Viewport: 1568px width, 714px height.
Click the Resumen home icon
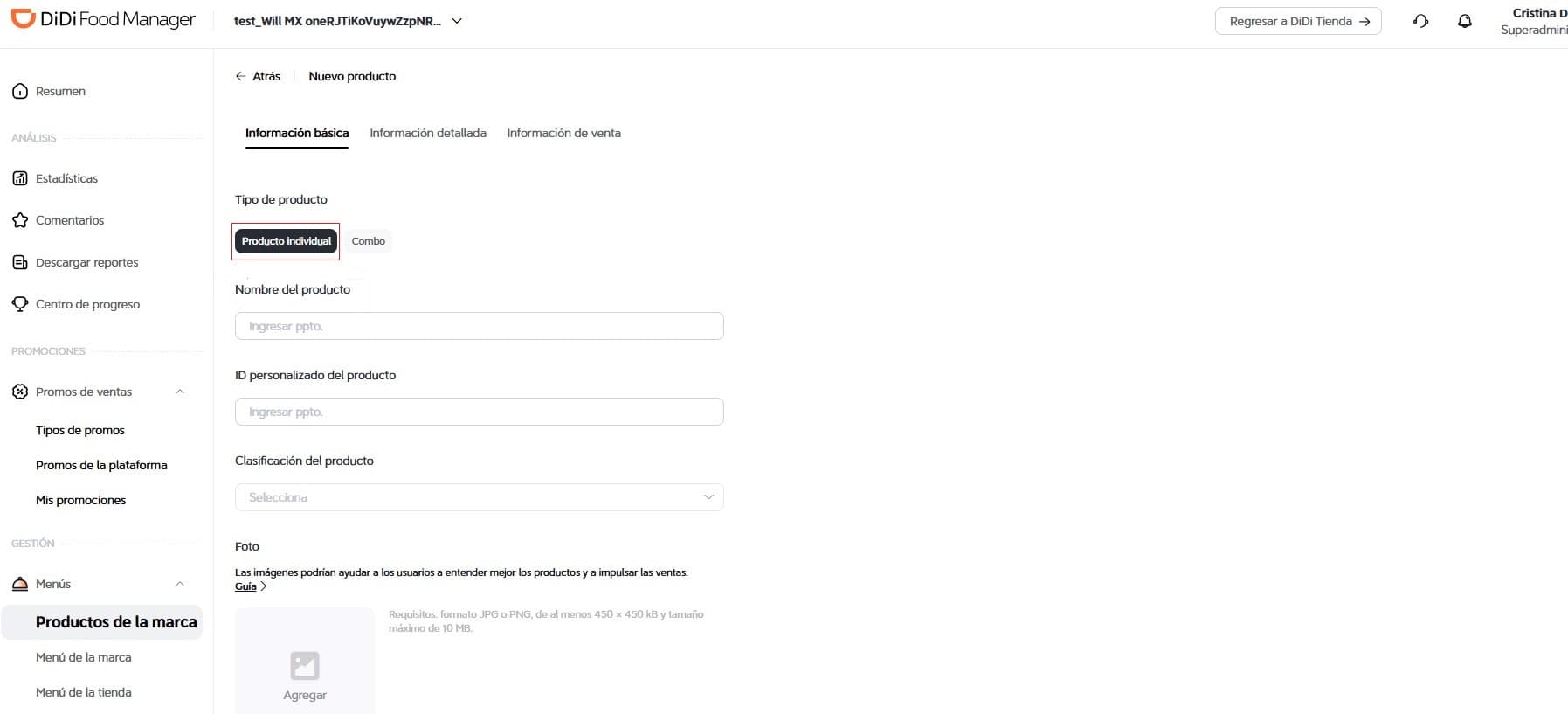[20, 91]
